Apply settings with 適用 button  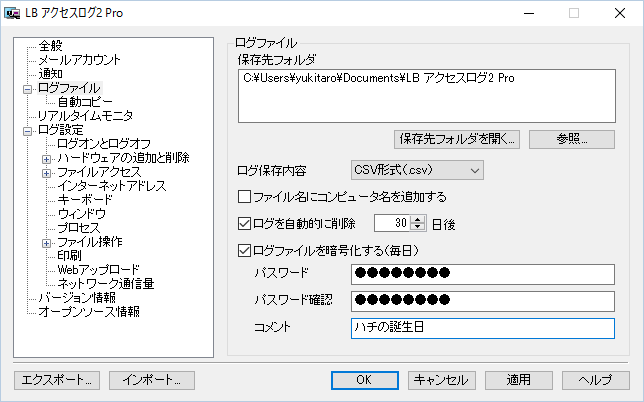coord(519,380)
